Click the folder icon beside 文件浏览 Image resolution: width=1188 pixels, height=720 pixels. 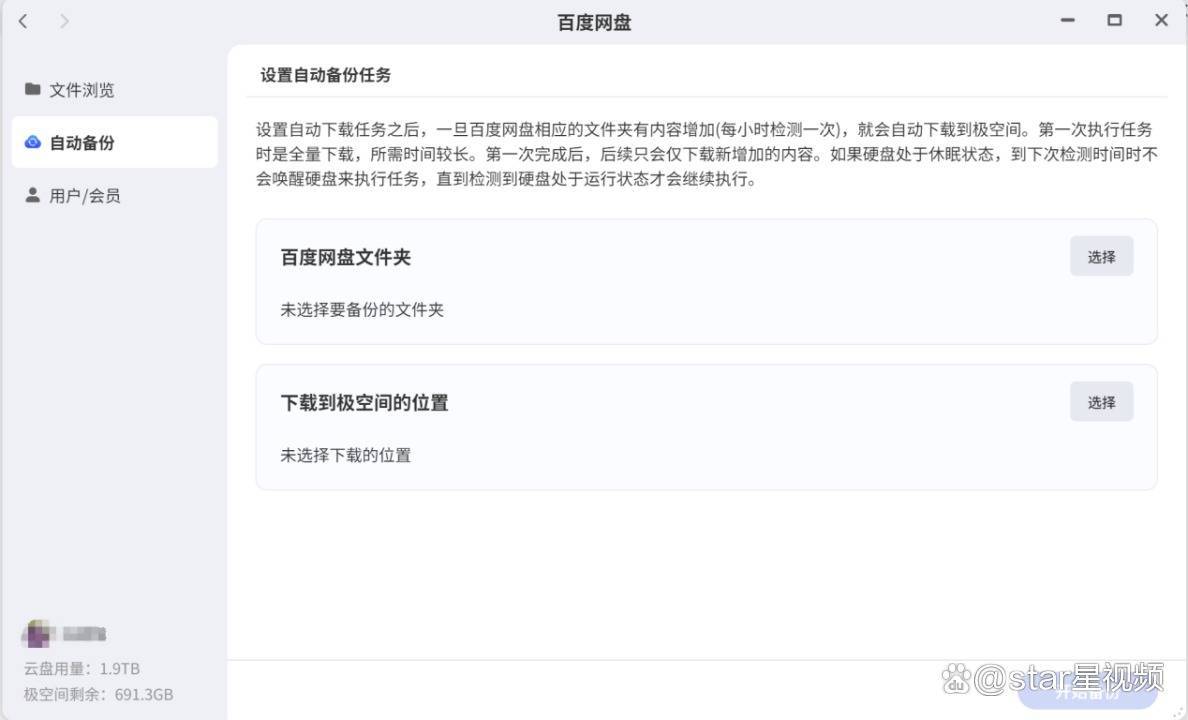coord(33,89)
